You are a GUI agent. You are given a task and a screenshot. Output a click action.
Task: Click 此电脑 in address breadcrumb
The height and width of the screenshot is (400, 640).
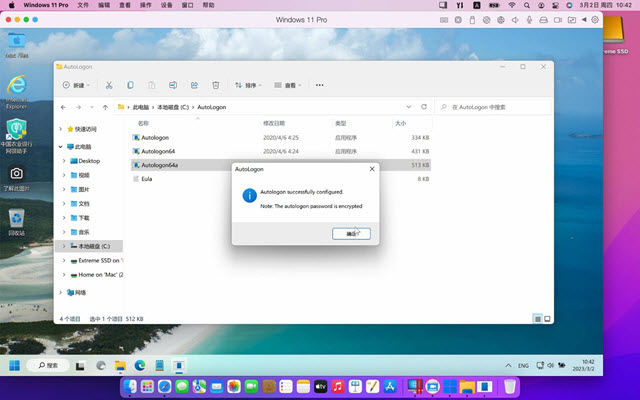click(141, 107)
